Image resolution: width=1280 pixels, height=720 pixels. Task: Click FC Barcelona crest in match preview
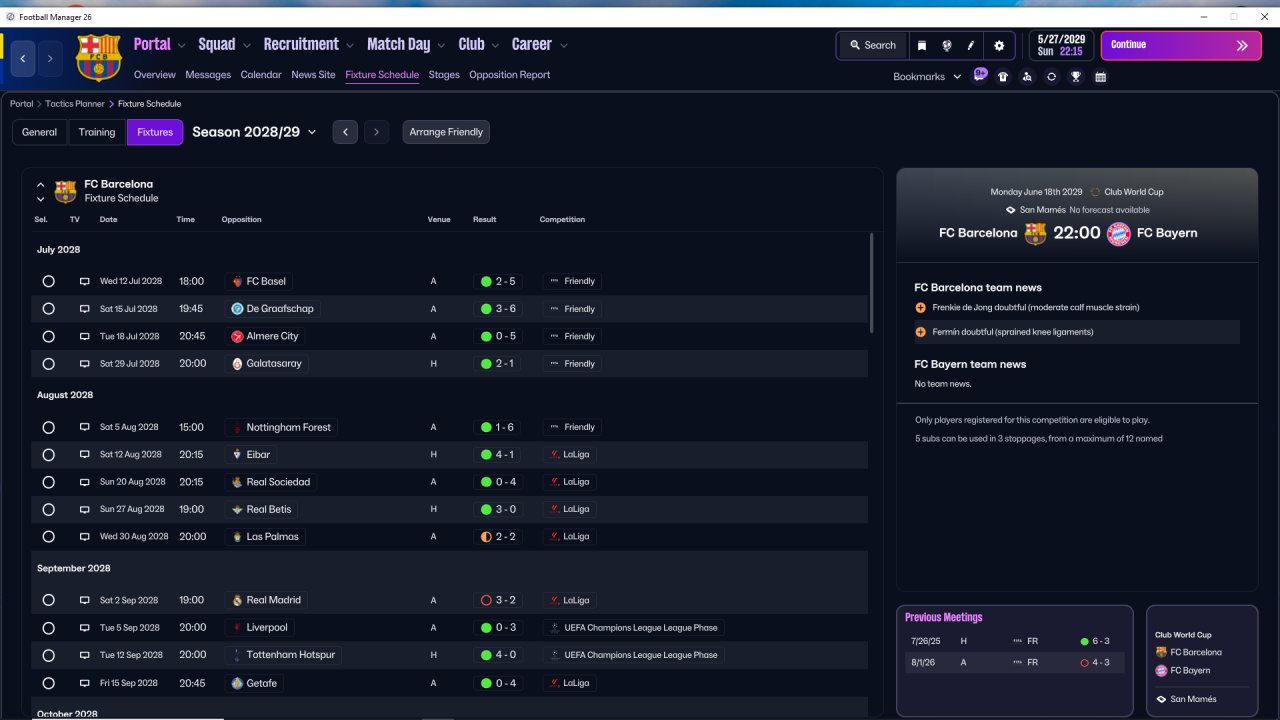(x=1035, y=233)
